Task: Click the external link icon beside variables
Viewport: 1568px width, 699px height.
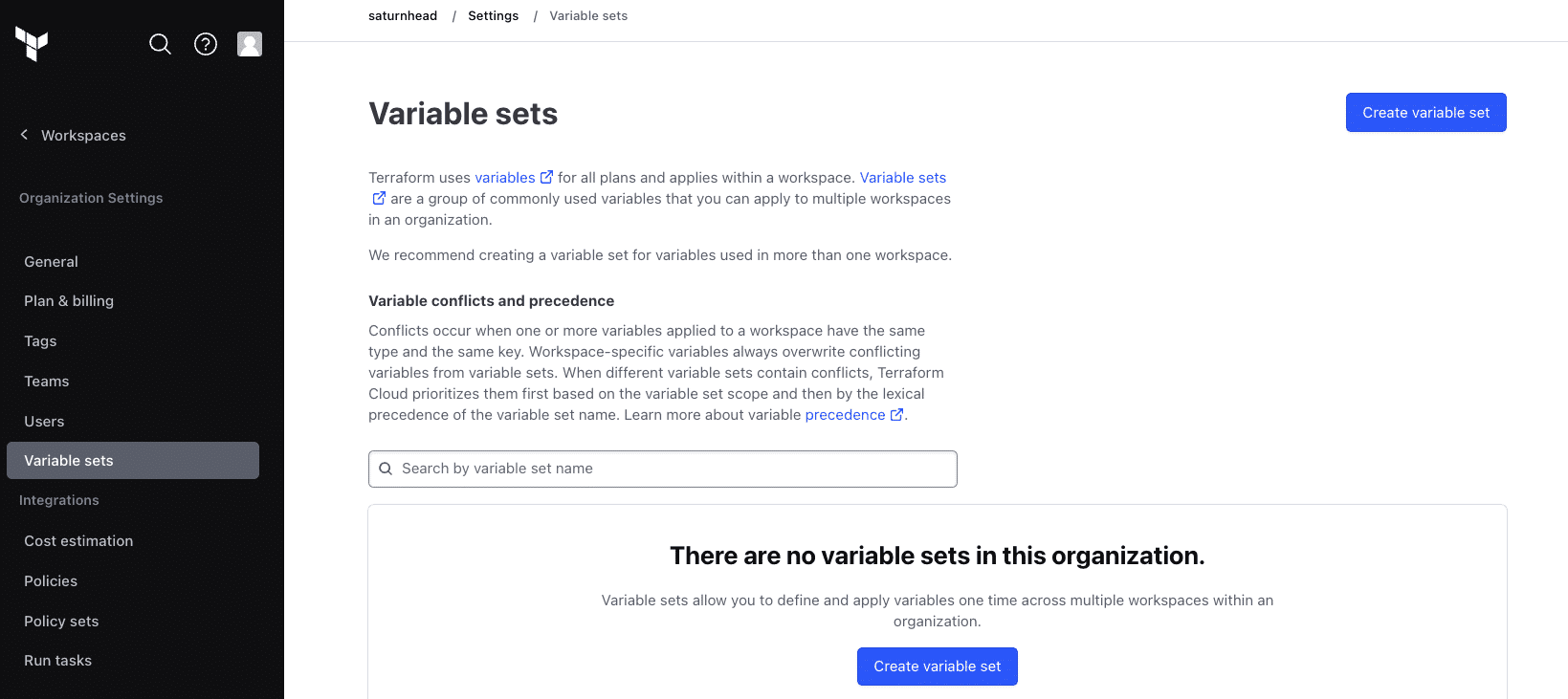Action: [546, 176]
